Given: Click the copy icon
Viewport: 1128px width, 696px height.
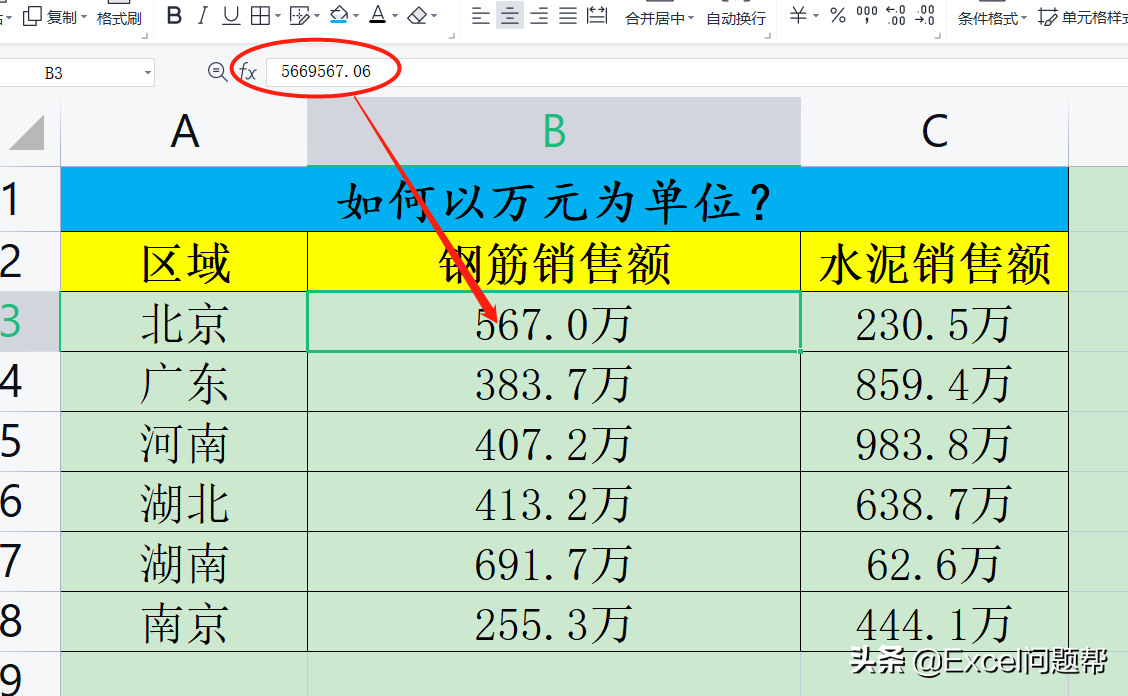Looking at the screenshot, I should click(x=32, y=16).
